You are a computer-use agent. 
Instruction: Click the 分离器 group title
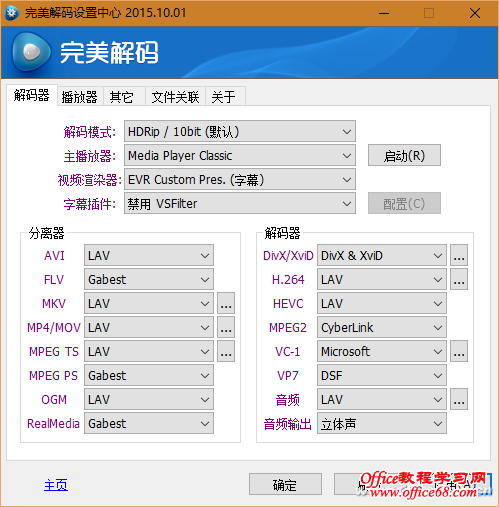coord(46,233)
